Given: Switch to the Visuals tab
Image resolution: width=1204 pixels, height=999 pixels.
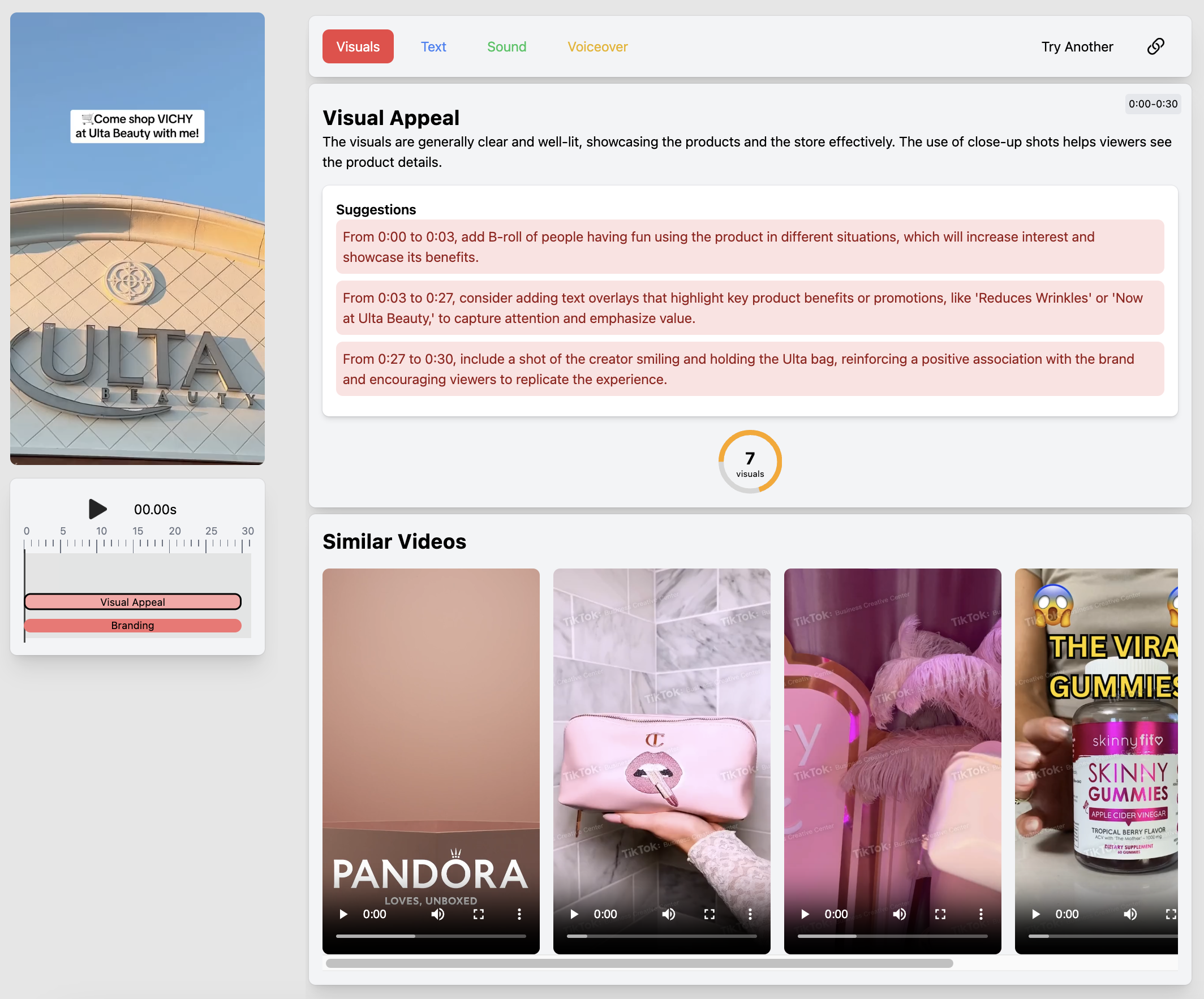Looking at the screenshot, I should [x=358, y=46].
